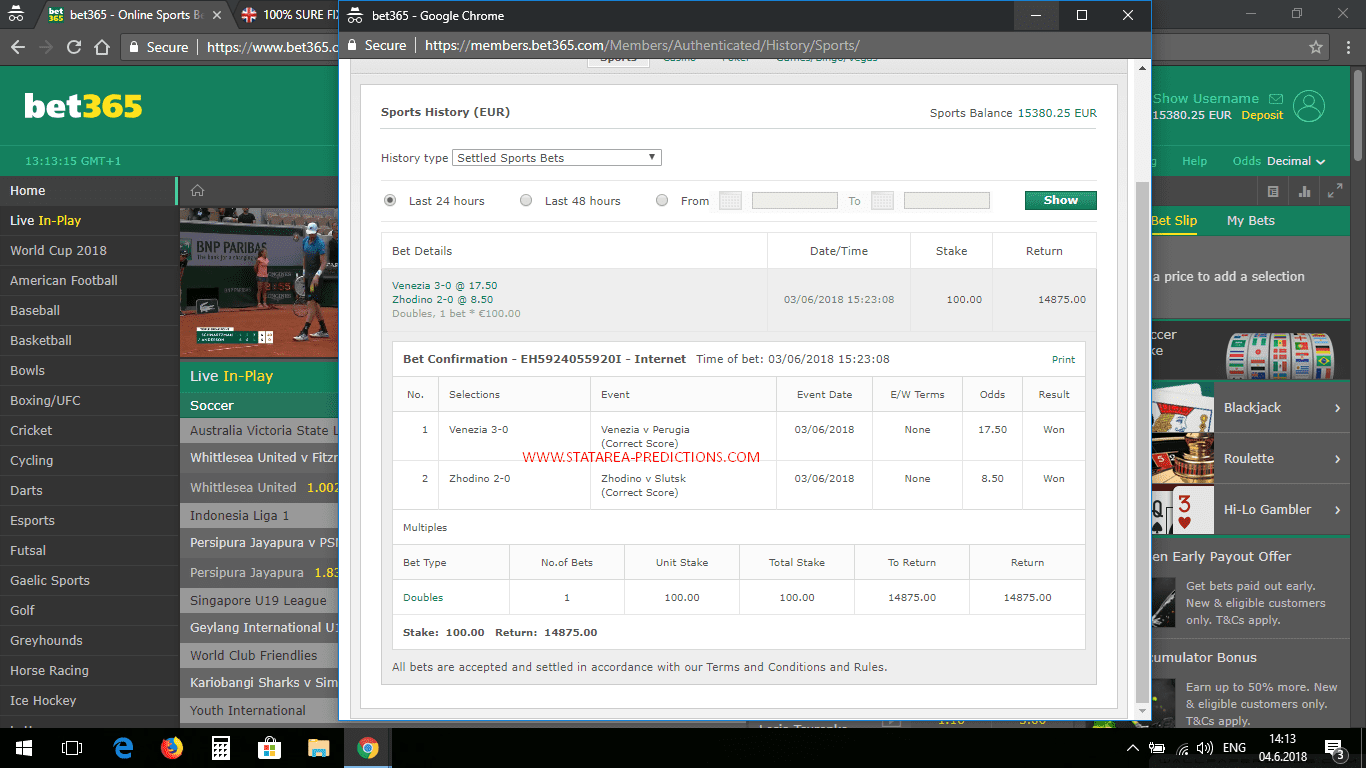Click popup window vertical scrollbar
The image size is (1366, 768).
pyautogui.click(x=1142, y=442)
